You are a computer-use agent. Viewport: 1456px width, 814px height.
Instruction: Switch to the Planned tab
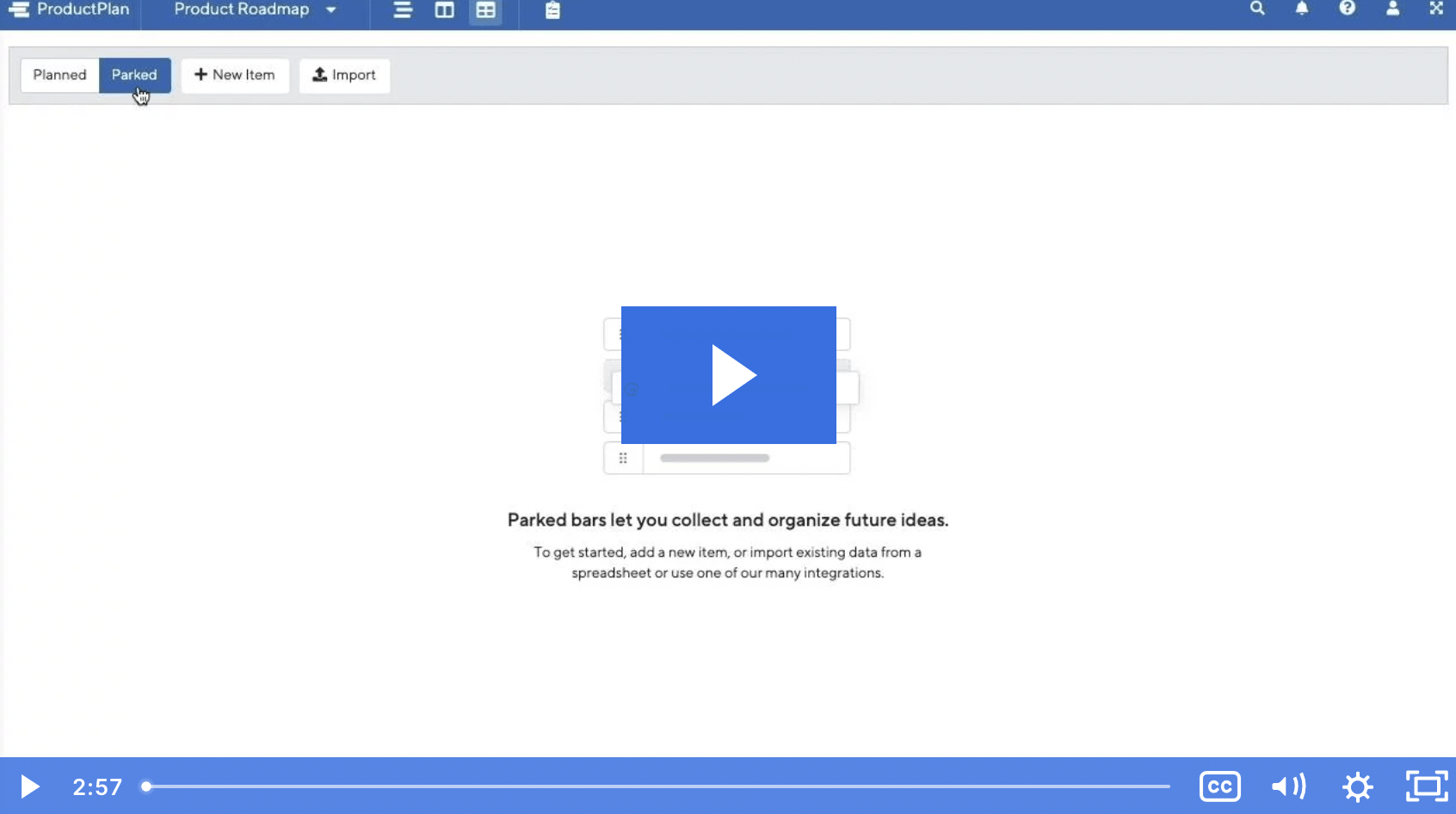[60, 75]
